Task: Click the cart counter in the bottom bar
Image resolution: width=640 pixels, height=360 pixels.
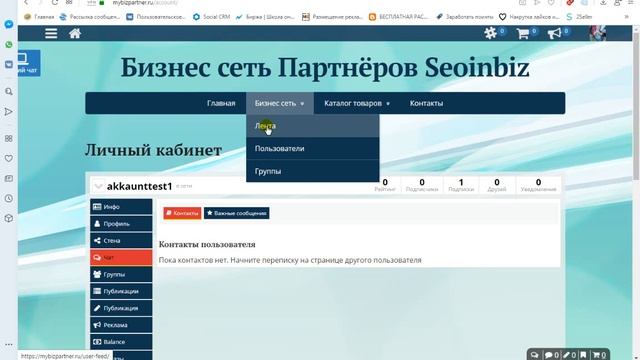Action: 600,355
